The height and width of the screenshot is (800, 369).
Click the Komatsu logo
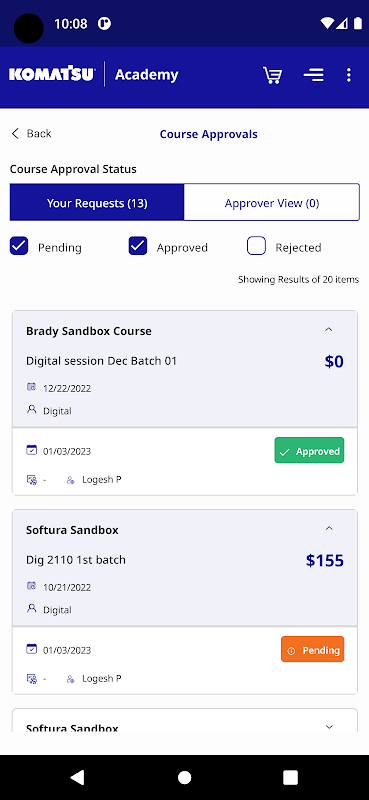(x=52, y=74)
